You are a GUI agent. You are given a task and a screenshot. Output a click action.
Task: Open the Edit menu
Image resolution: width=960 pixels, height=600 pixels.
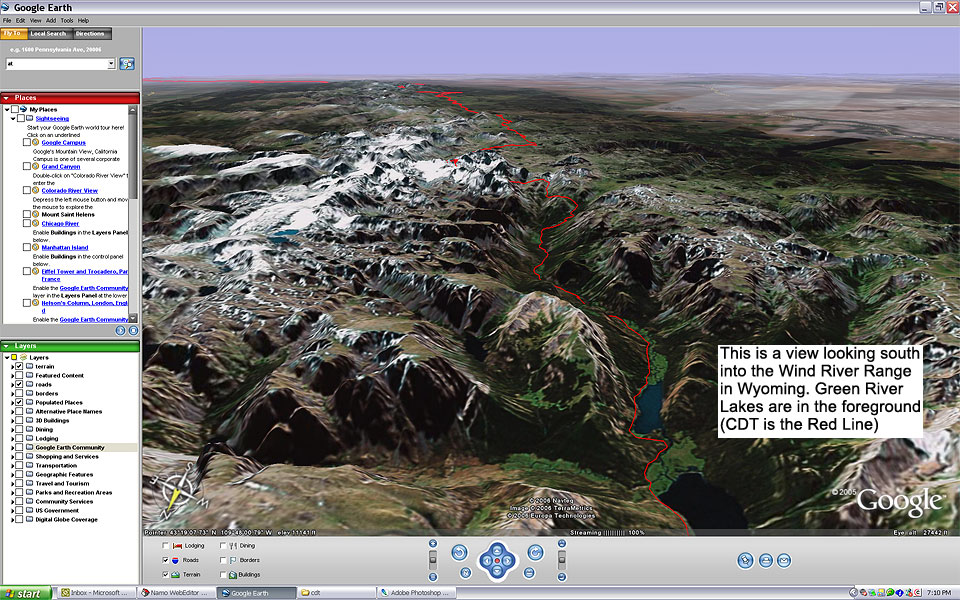pos(21,20)
